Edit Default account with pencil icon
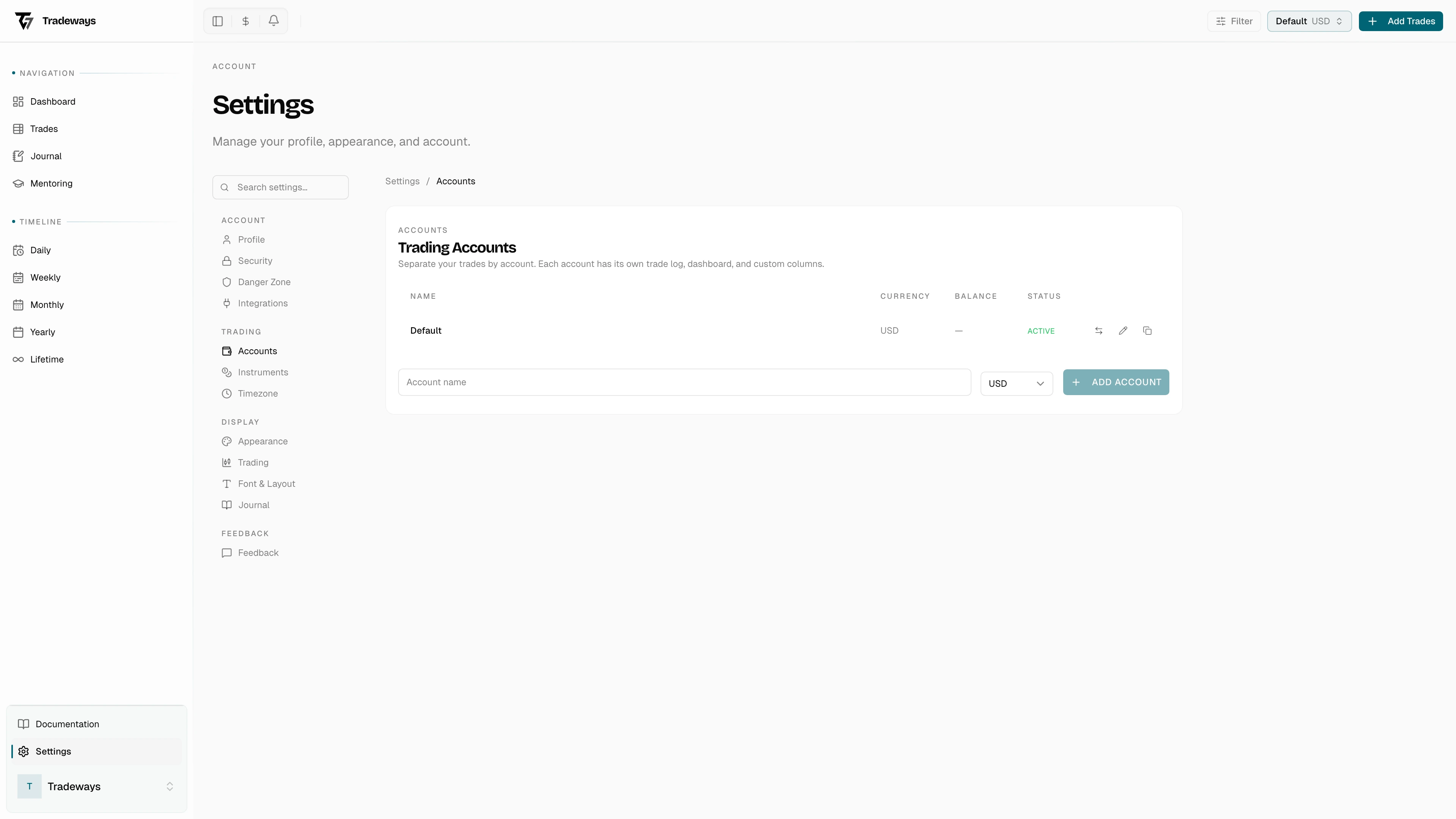 (1122, 331)
